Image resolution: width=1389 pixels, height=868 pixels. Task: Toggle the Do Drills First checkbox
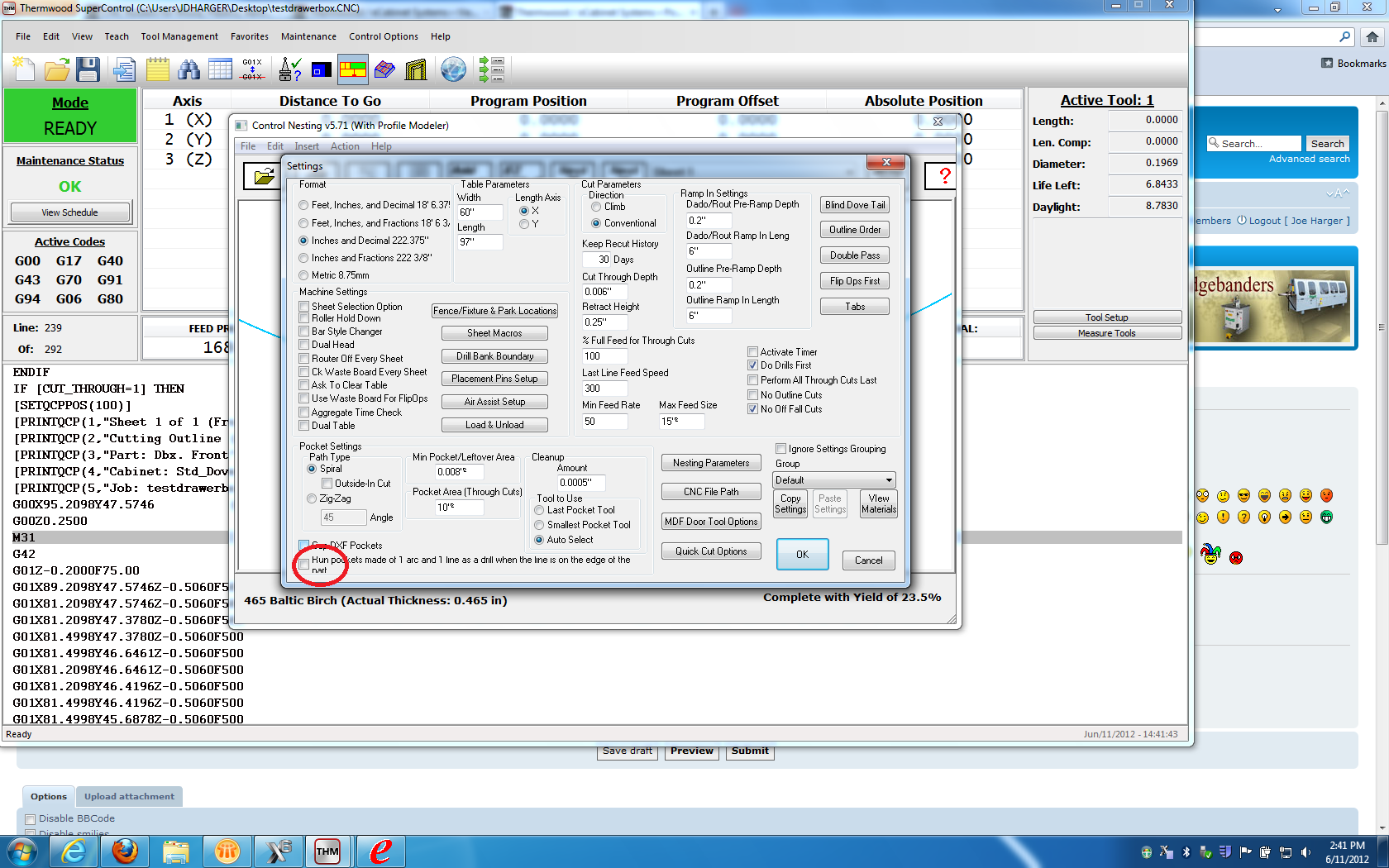[x=753, y=365]
